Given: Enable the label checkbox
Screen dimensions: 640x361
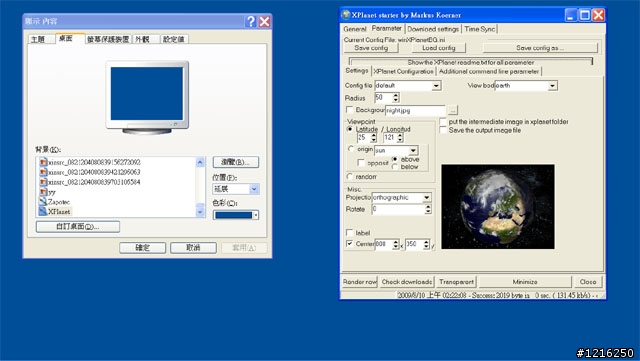Looking at the screenshot, I should tap(349, 232).
